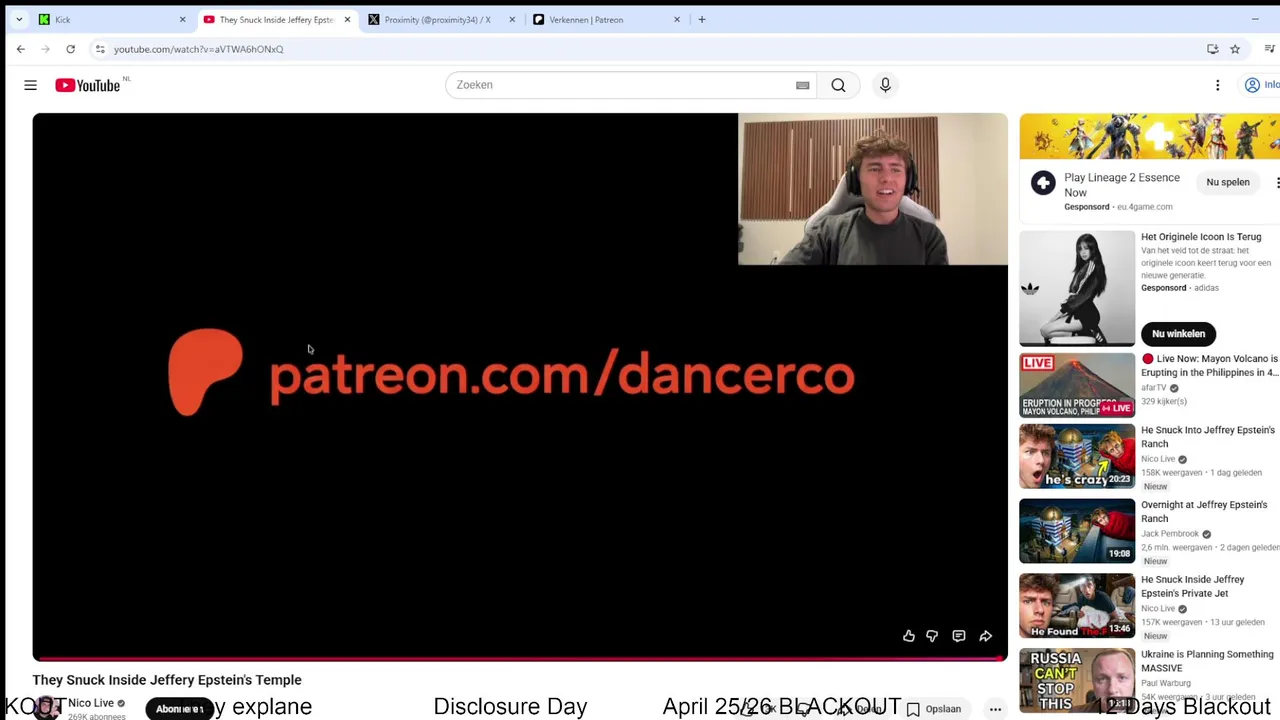This screenshot has height=720, width=1280.
Task: Click the magnifier search button
Action: (838, 85)
